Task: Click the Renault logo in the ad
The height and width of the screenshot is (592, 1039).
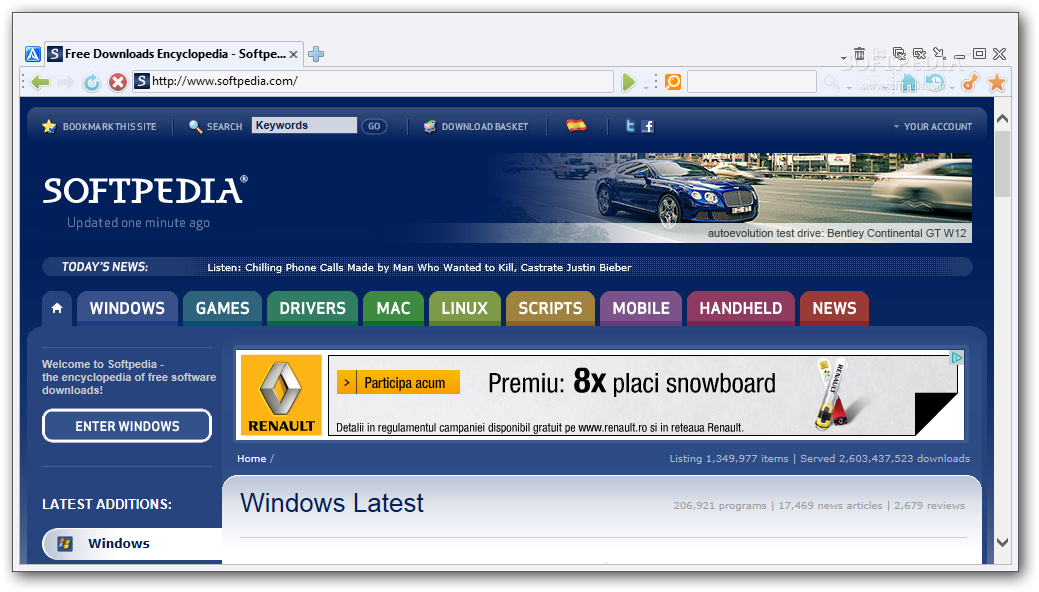Action: point(282,395)
